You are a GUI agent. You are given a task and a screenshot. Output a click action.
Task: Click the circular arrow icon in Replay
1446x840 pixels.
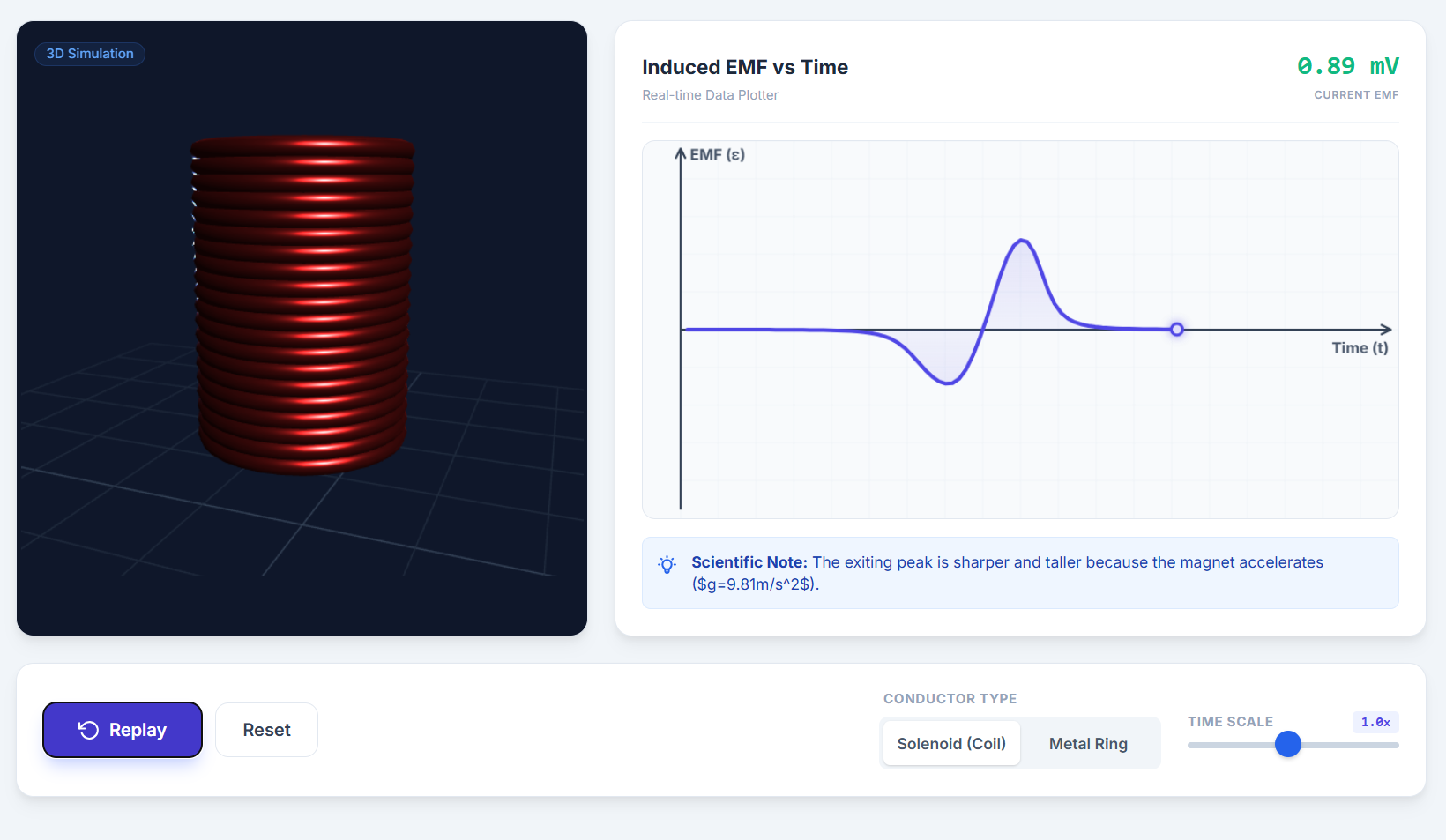pyautogui.click(x=88, y=730)
